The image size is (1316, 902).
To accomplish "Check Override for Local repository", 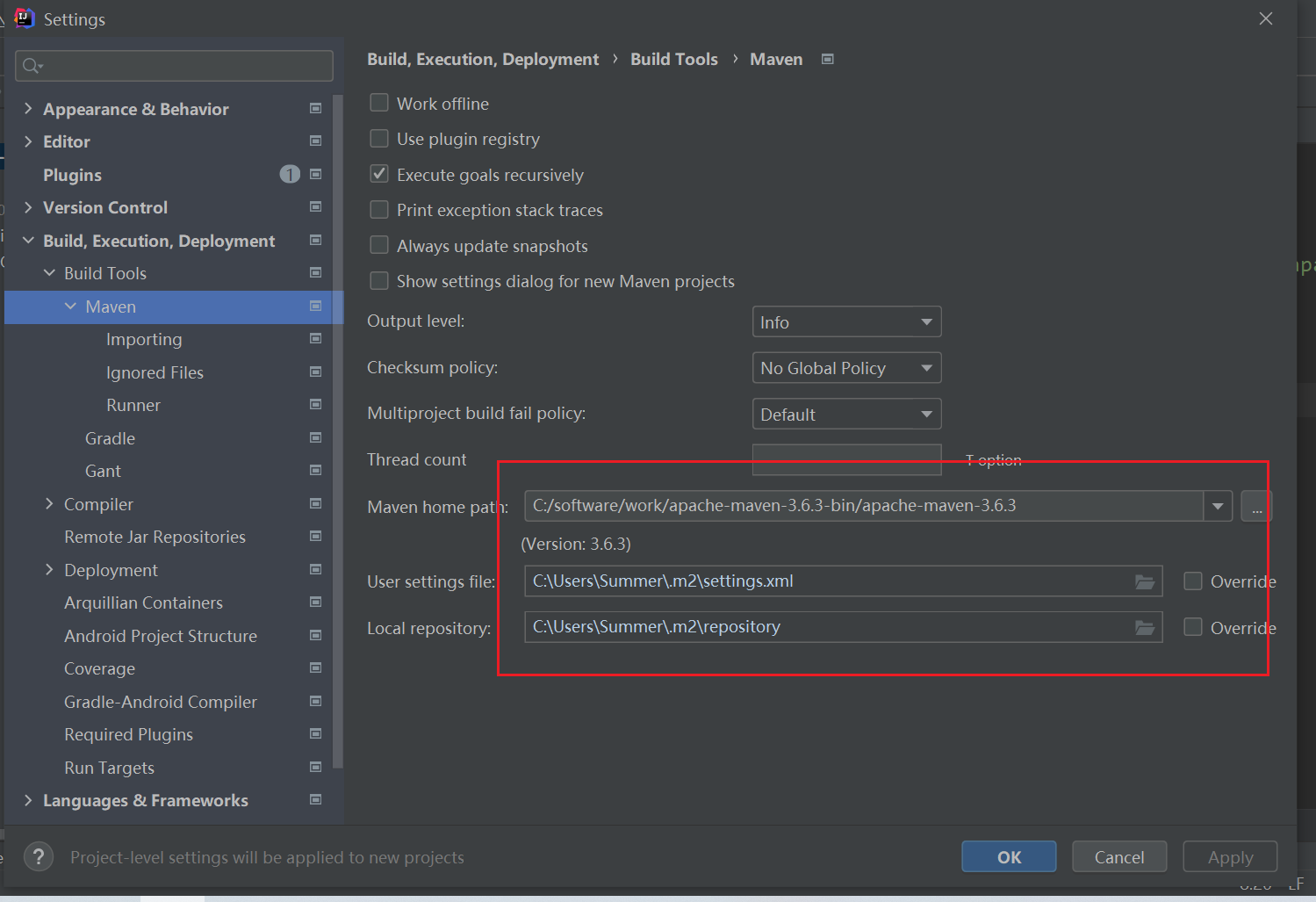I will tap(1193, 627).
